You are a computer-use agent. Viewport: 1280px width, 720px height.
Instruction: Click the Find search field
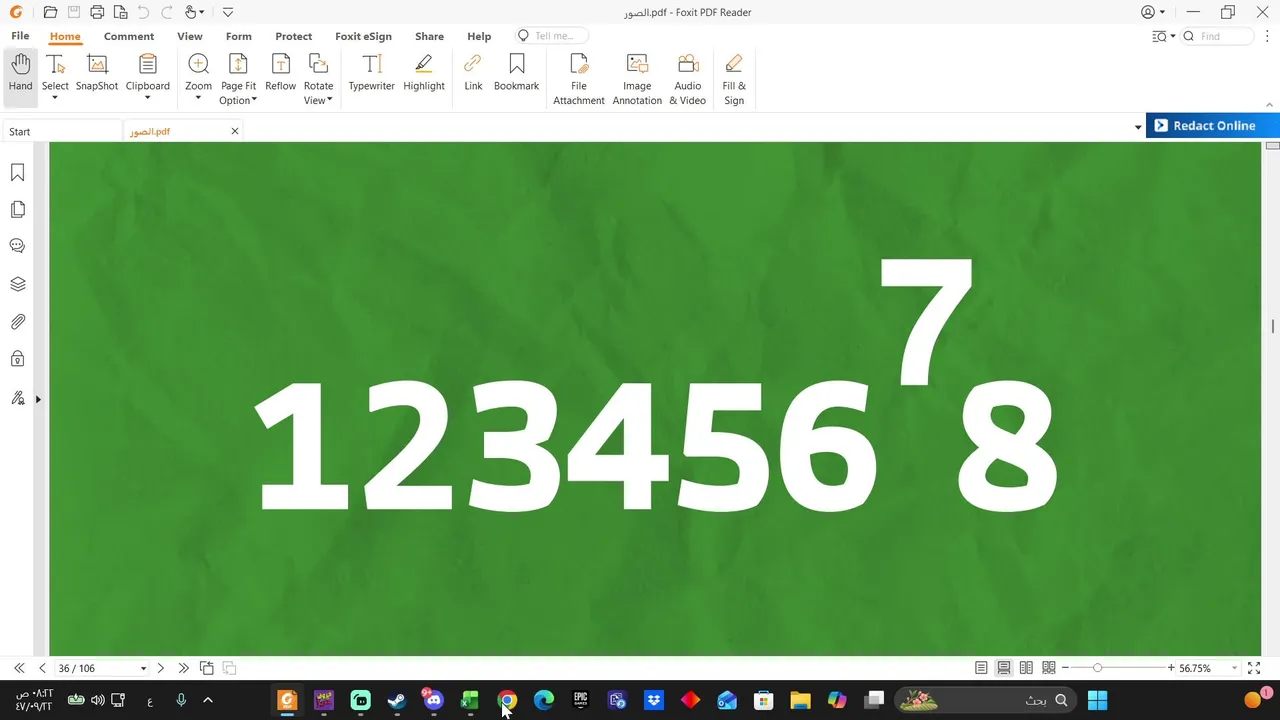(x=1218, y=36)
